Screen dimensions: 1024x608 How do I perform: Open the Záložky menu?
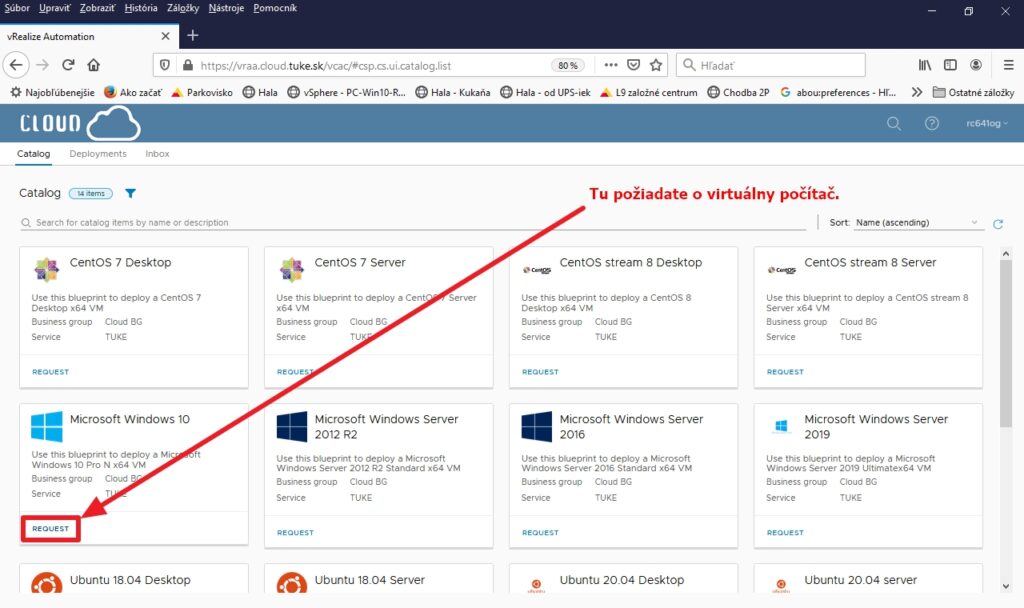click(182, 8)
